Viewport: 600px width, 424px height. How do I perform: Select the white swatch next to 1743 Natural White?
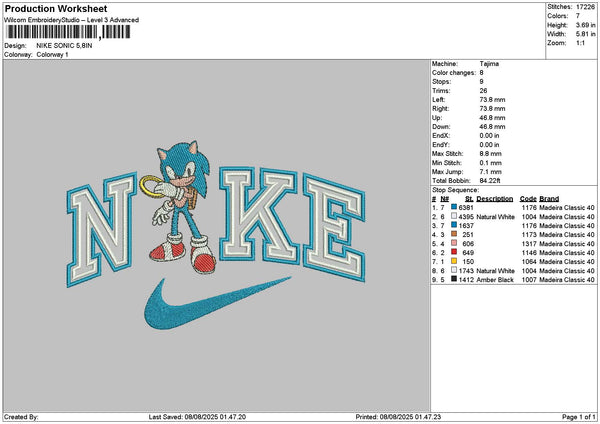(x=454, y=270)
